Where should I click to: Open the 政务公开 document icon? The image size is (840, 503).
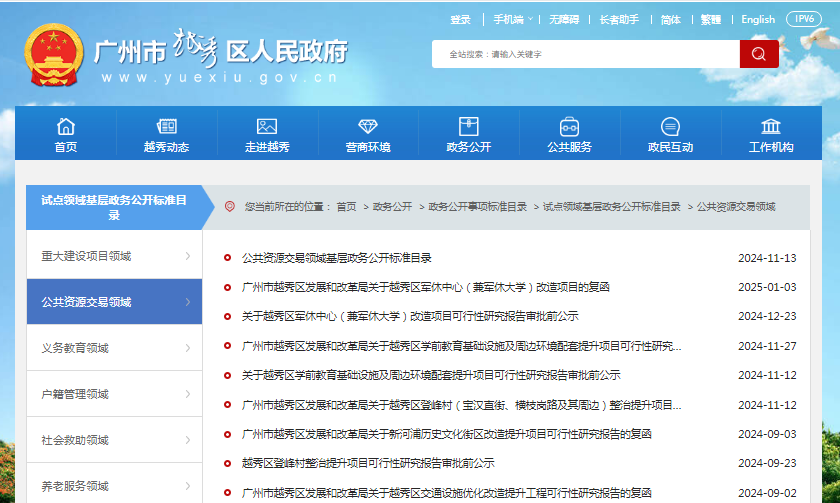point(468,127)
